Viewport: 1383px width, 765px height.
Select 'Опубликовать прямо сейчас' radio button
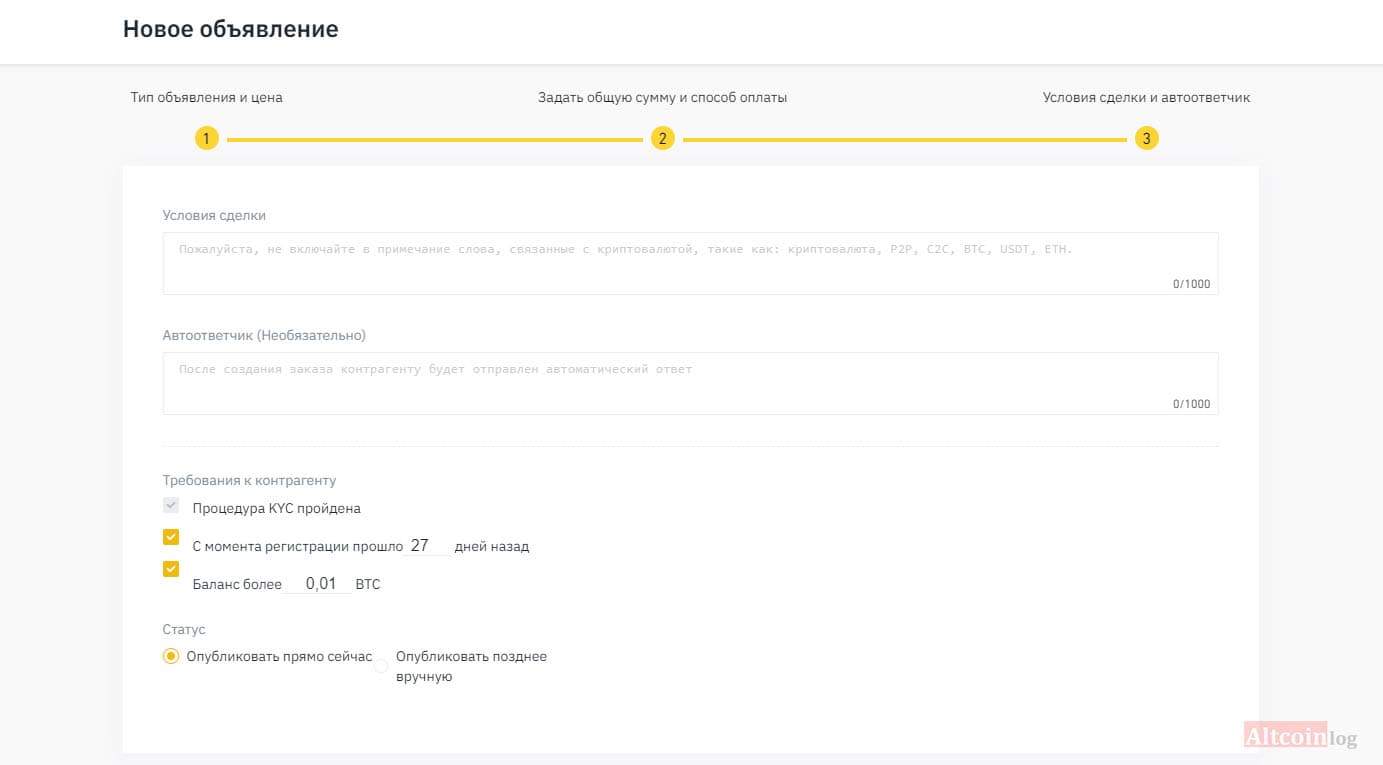[x=171, y=656]
